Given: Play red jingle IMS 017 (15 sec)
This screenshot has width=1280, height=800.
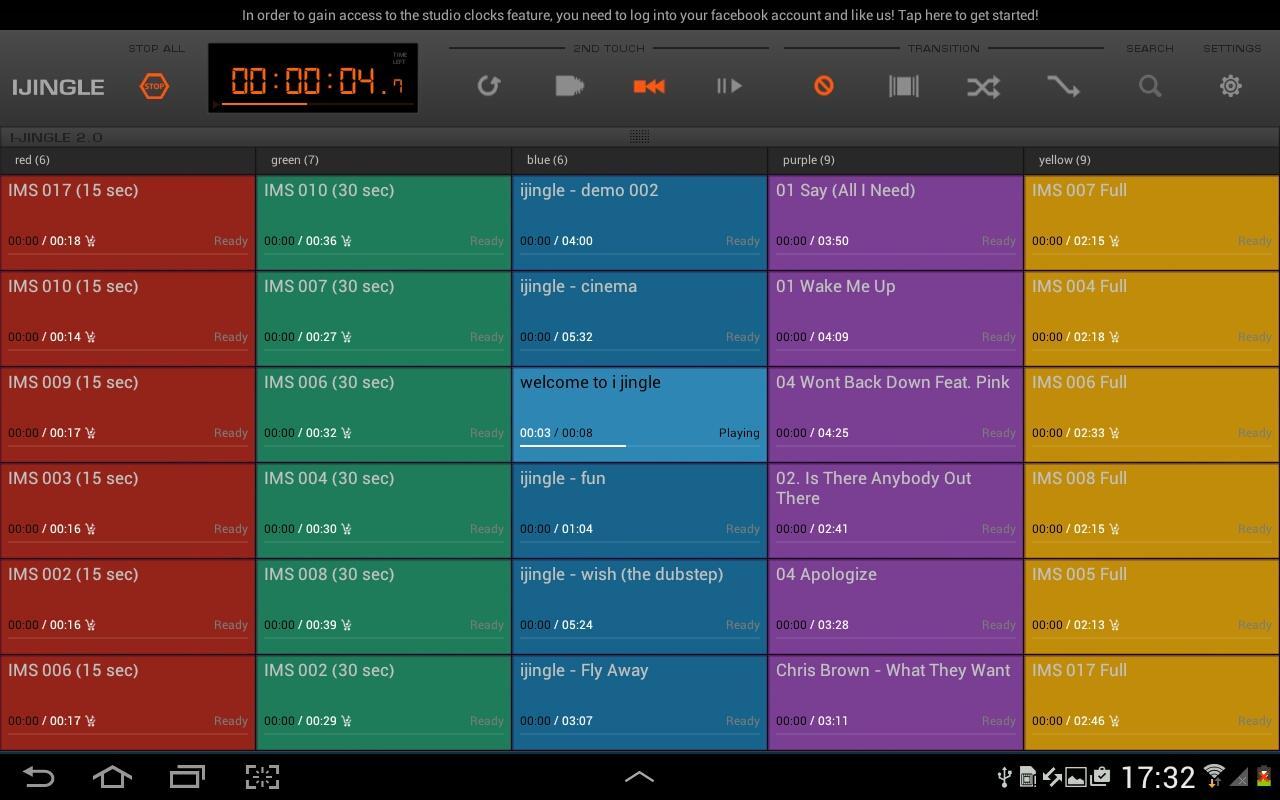Looking at the screenshot, I should 128,222.
